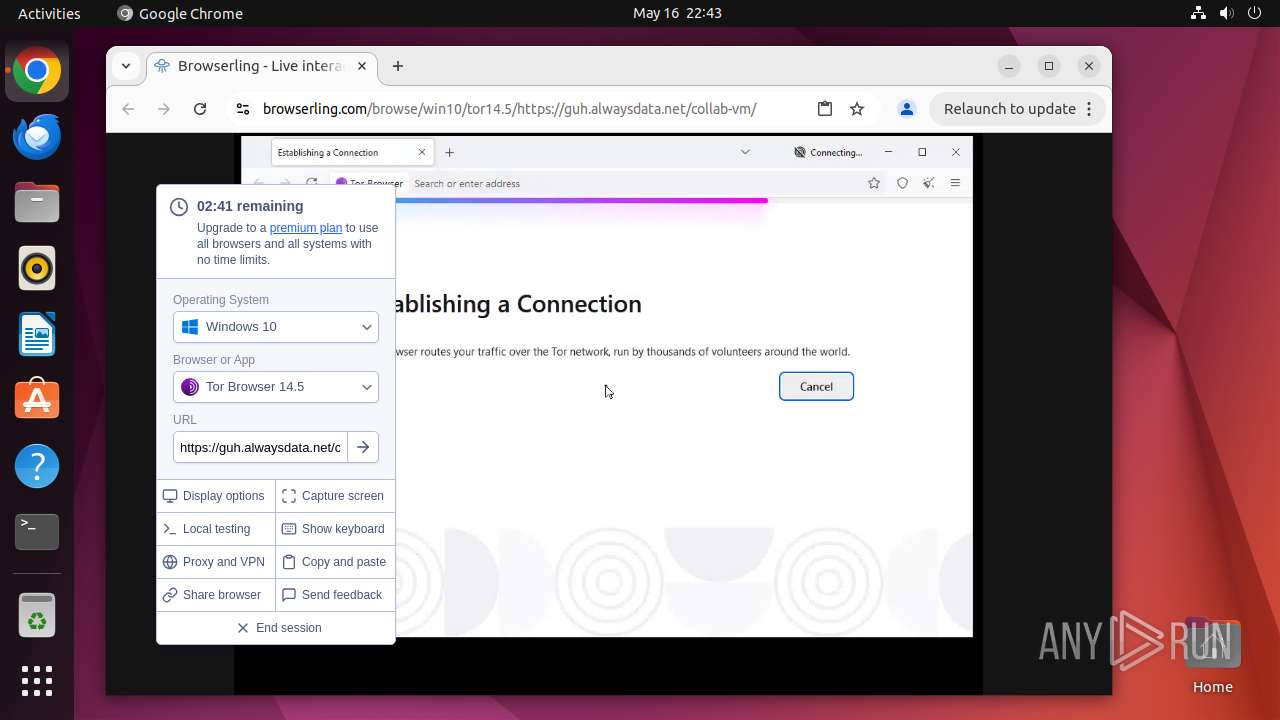Expand the Tor Browser 14.5 dropdown

276,387
